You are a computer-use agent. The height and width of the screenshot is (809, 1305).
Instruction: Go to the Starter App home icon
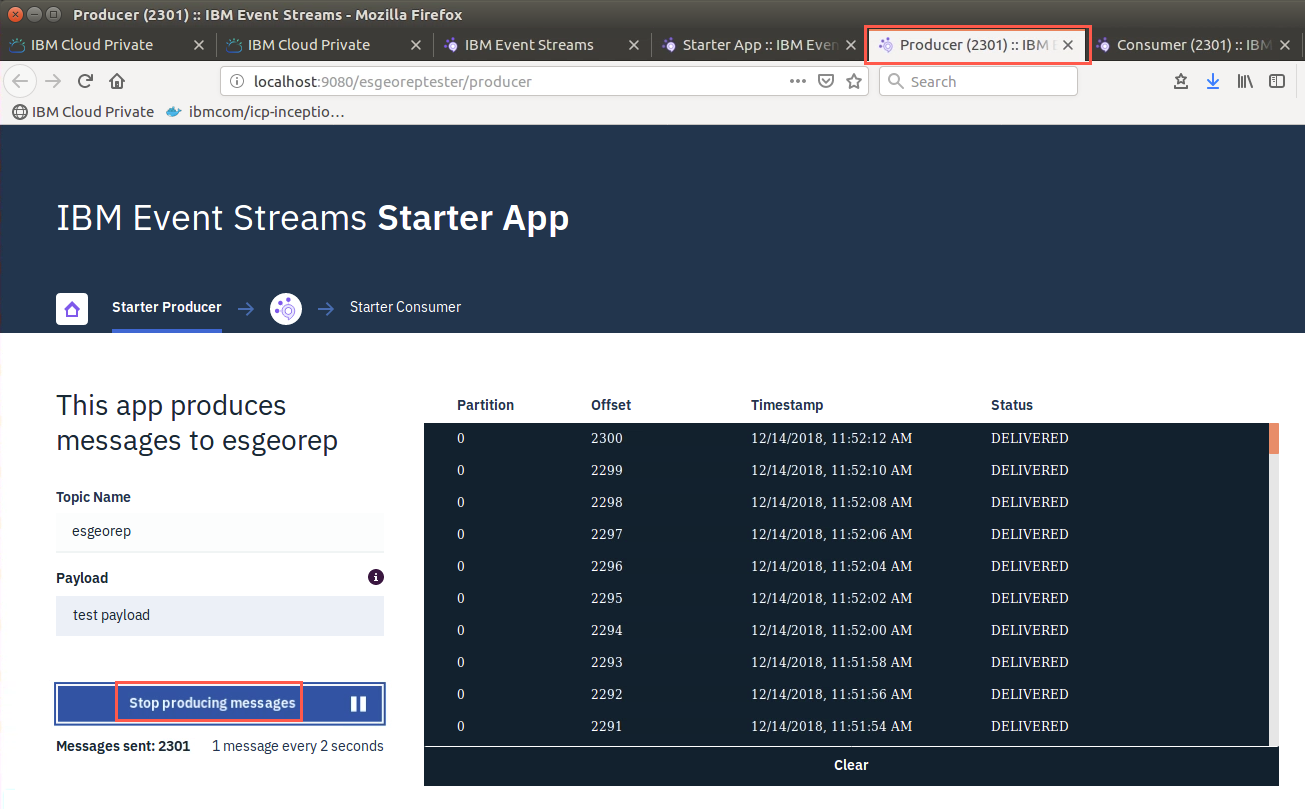[72, 309]
